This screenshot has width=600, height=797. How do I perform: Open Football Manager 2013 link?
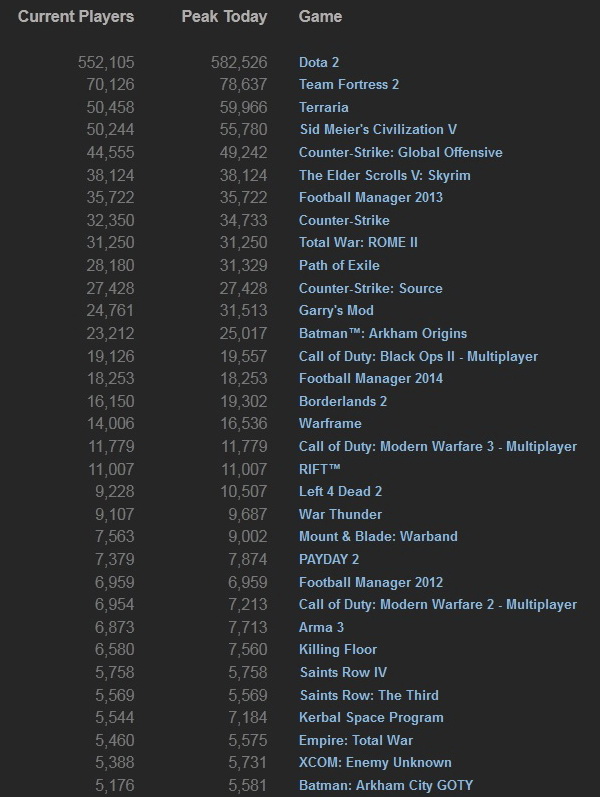tap(371, 198)
